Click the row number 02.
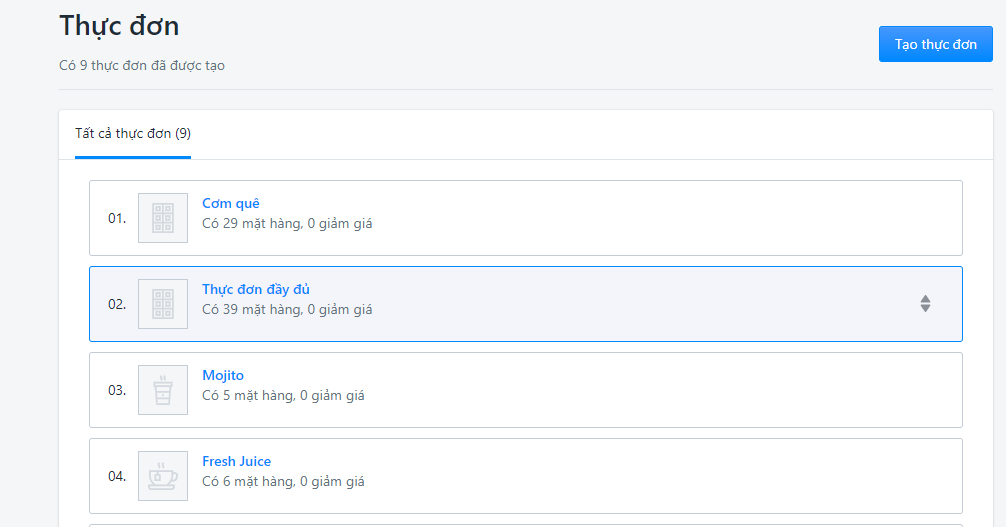1006x527 pixels. click(x=117, y=304)
